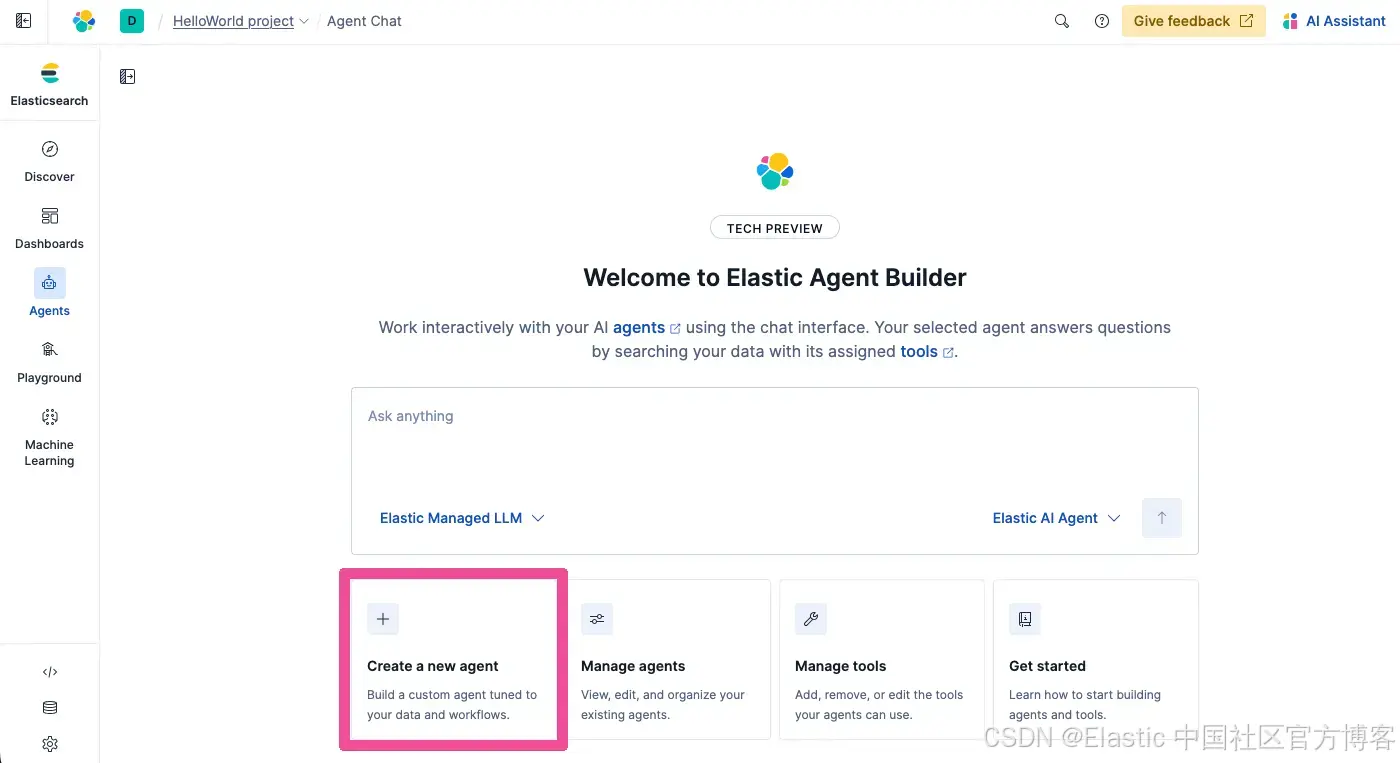The width and height of the screenshot is (1400, 763).
Task: Click the send arrow button
Action: click(x=1162, y=518)
